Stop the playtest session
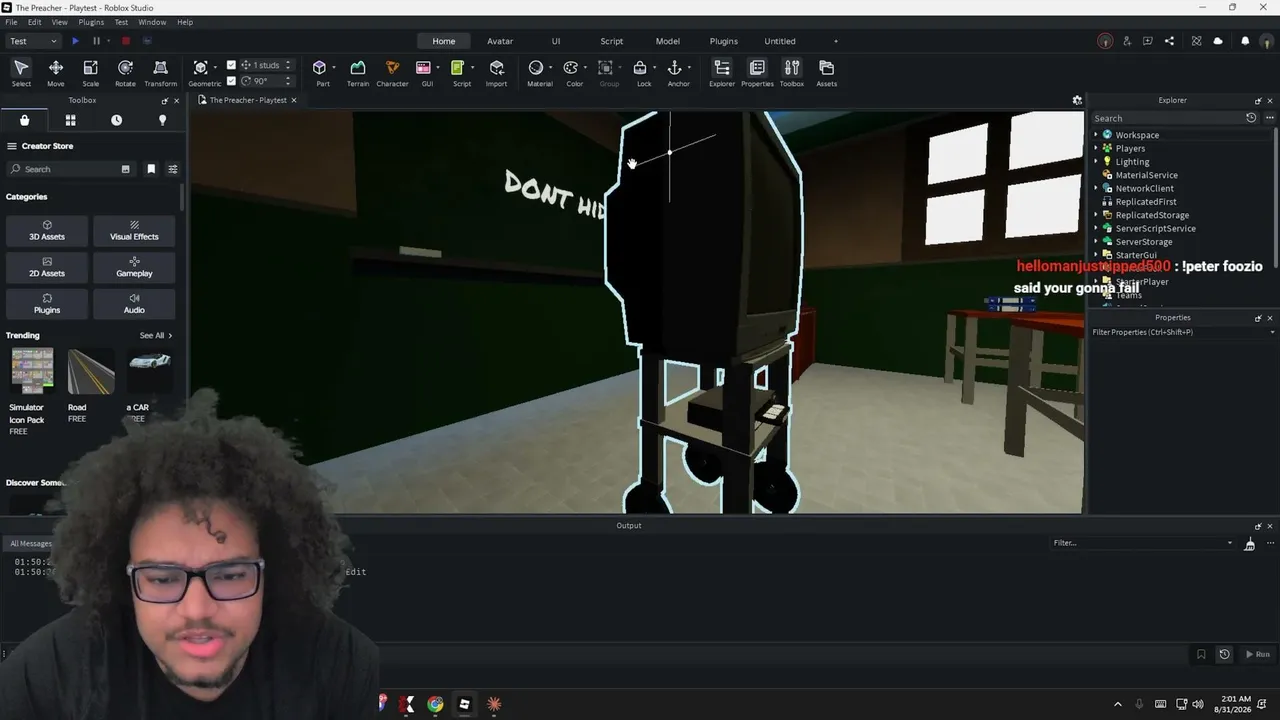Image resolution: width=1280 pixels, height=720 pixels. coord(126,41)
